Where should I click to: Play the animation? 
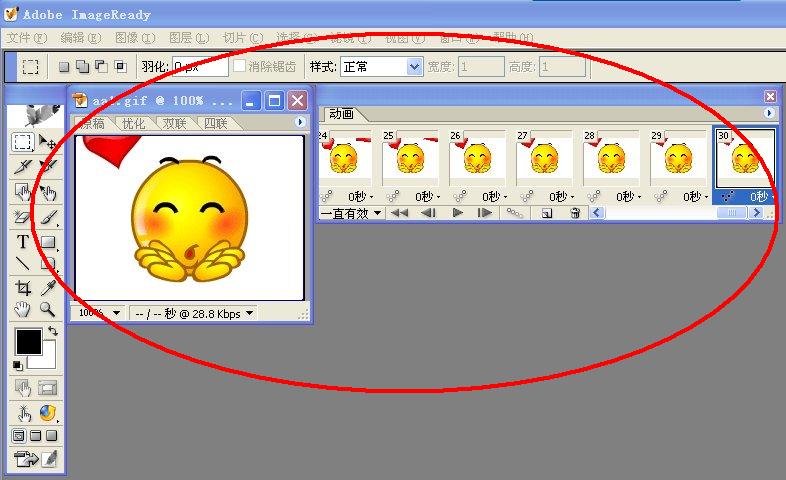click(457, 213)
